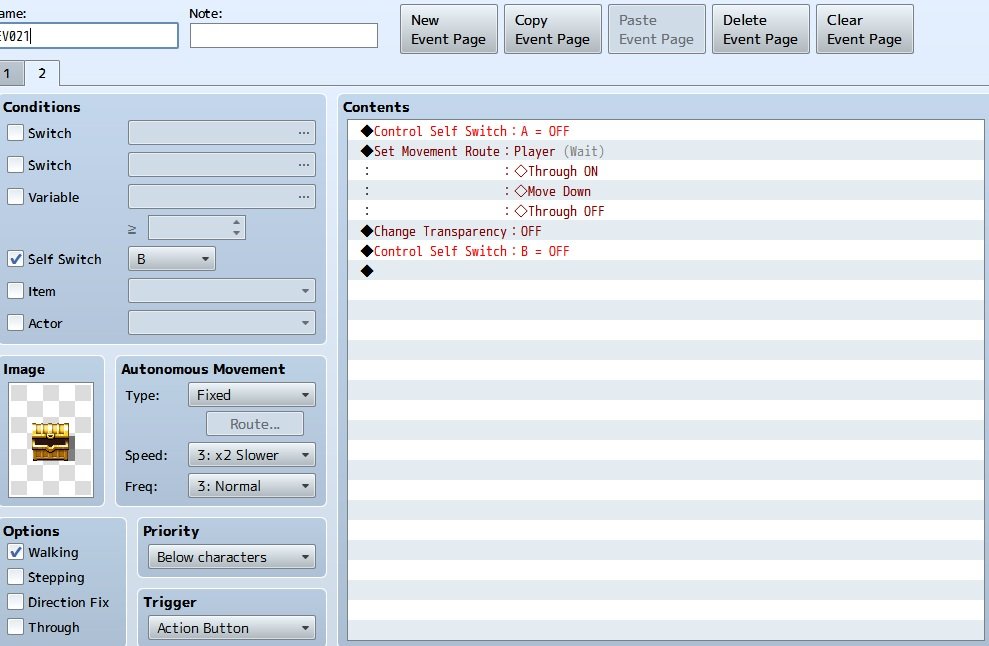Click the Note input field
This screenshot has width=989, height=646.
pyautogui.click(x=284, y=36)
